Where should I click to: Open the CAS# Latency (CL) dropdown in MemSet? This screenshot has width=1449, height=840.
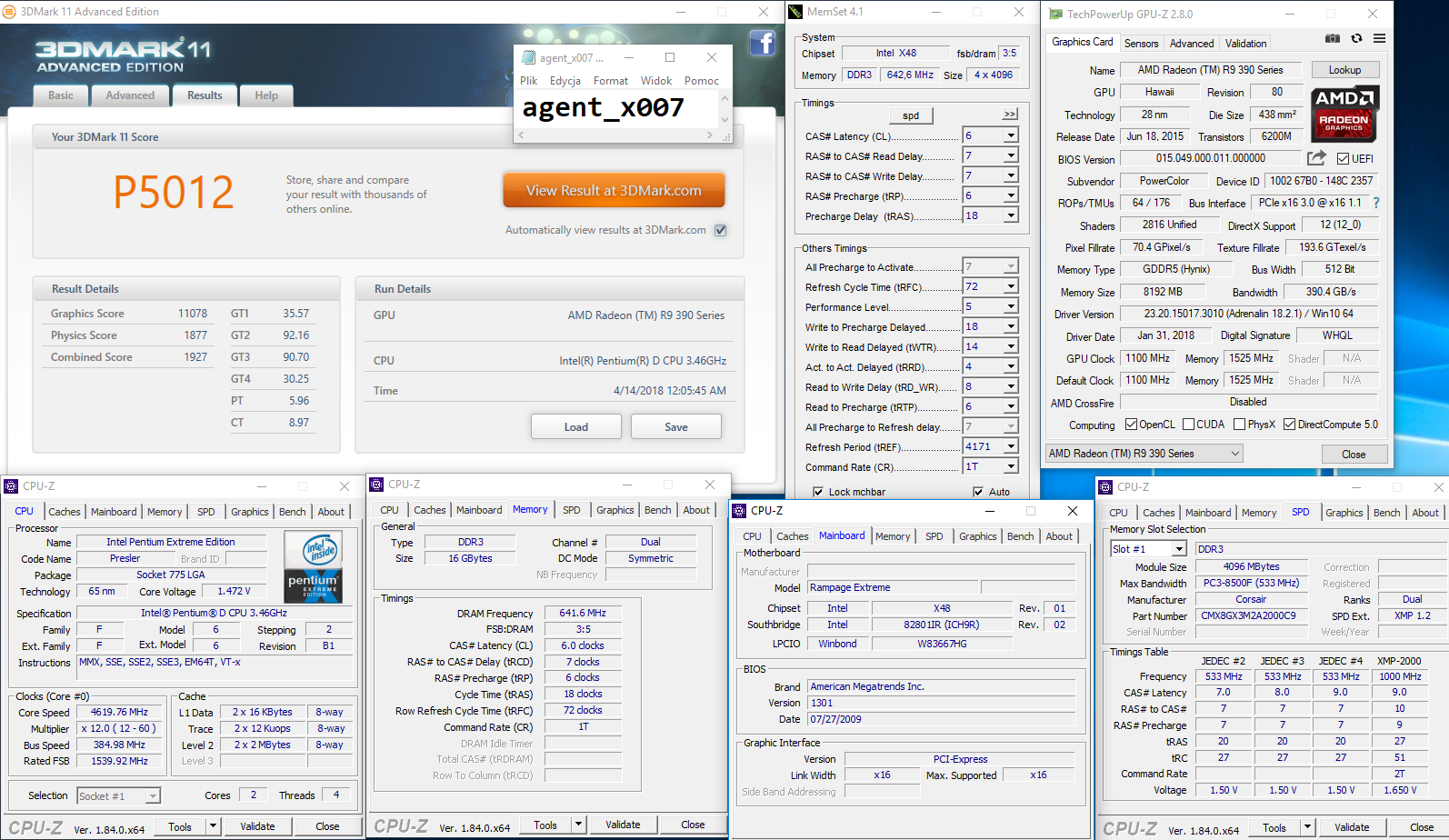[x=1011, y=135]
